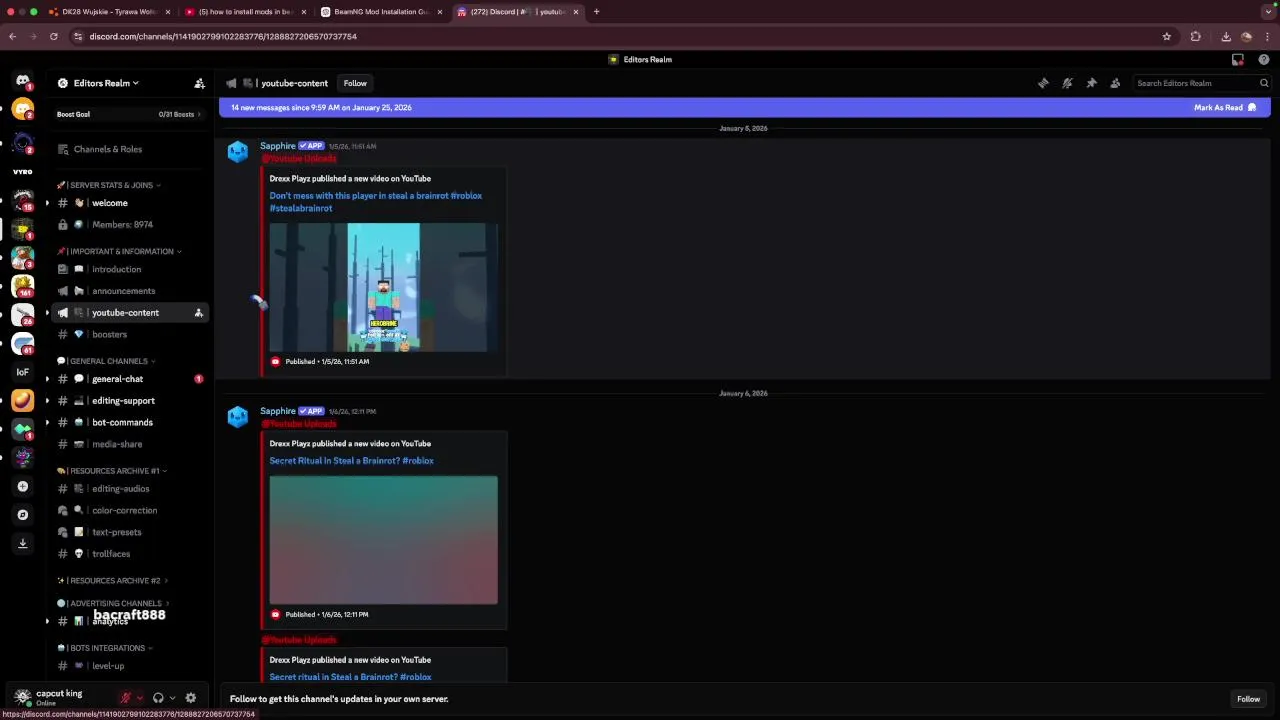Screen dimensions: 1280x720
Task: Open bot-commands channel
Action: tap(130, 423)
